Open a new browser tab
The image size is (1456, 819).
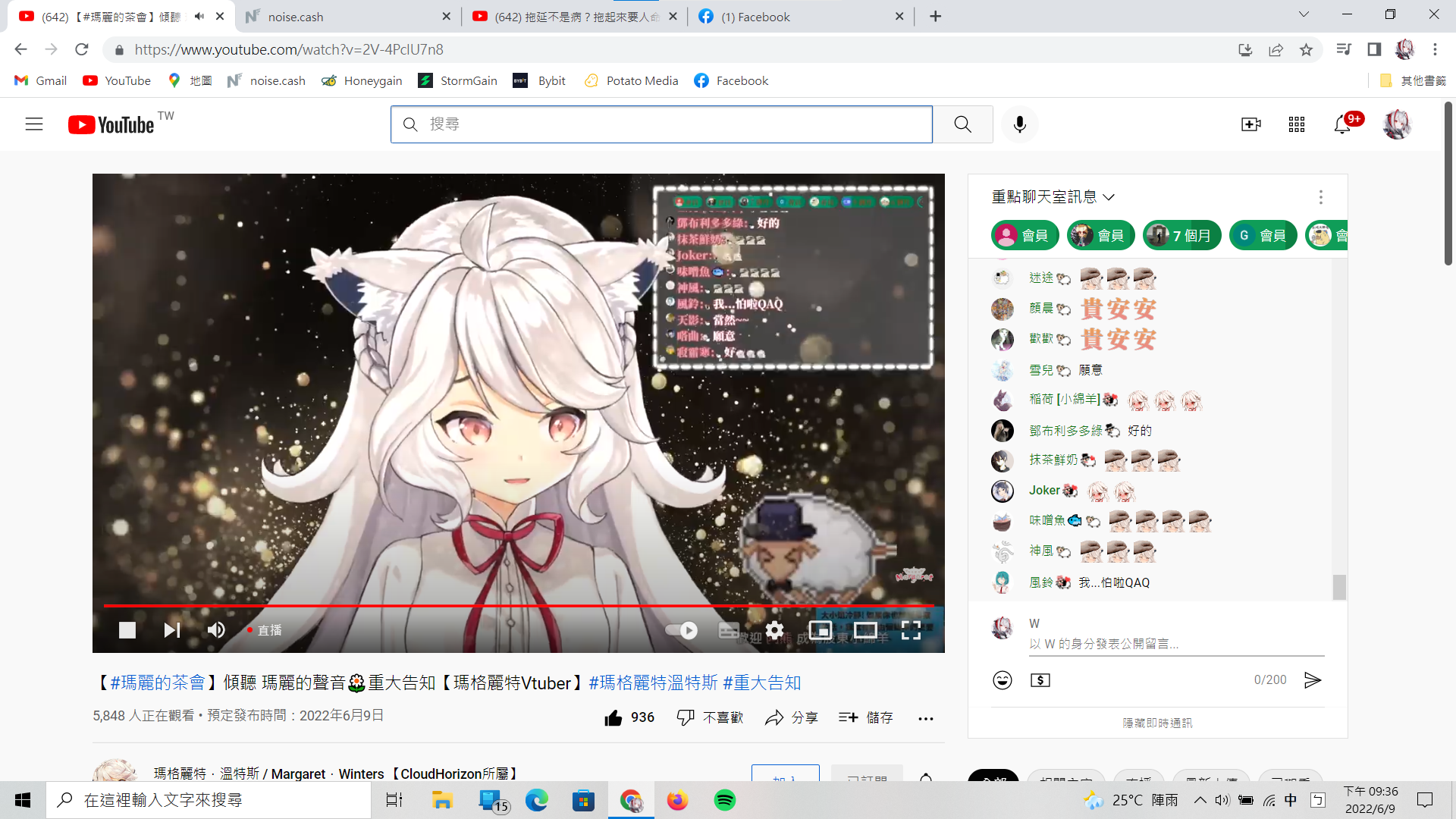(x=936, y=17)
